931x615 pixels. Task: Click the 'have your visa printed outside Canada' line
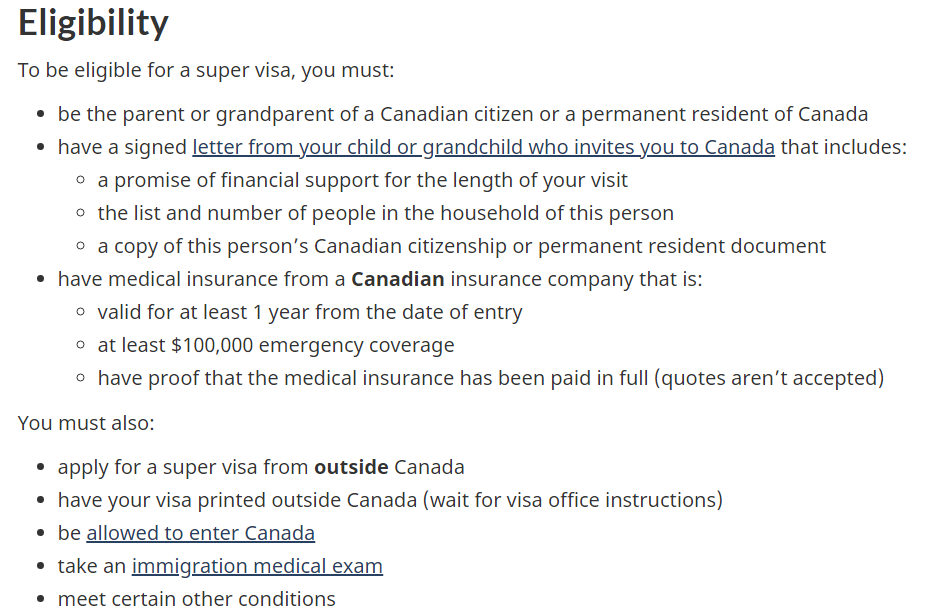pos(390,500)
